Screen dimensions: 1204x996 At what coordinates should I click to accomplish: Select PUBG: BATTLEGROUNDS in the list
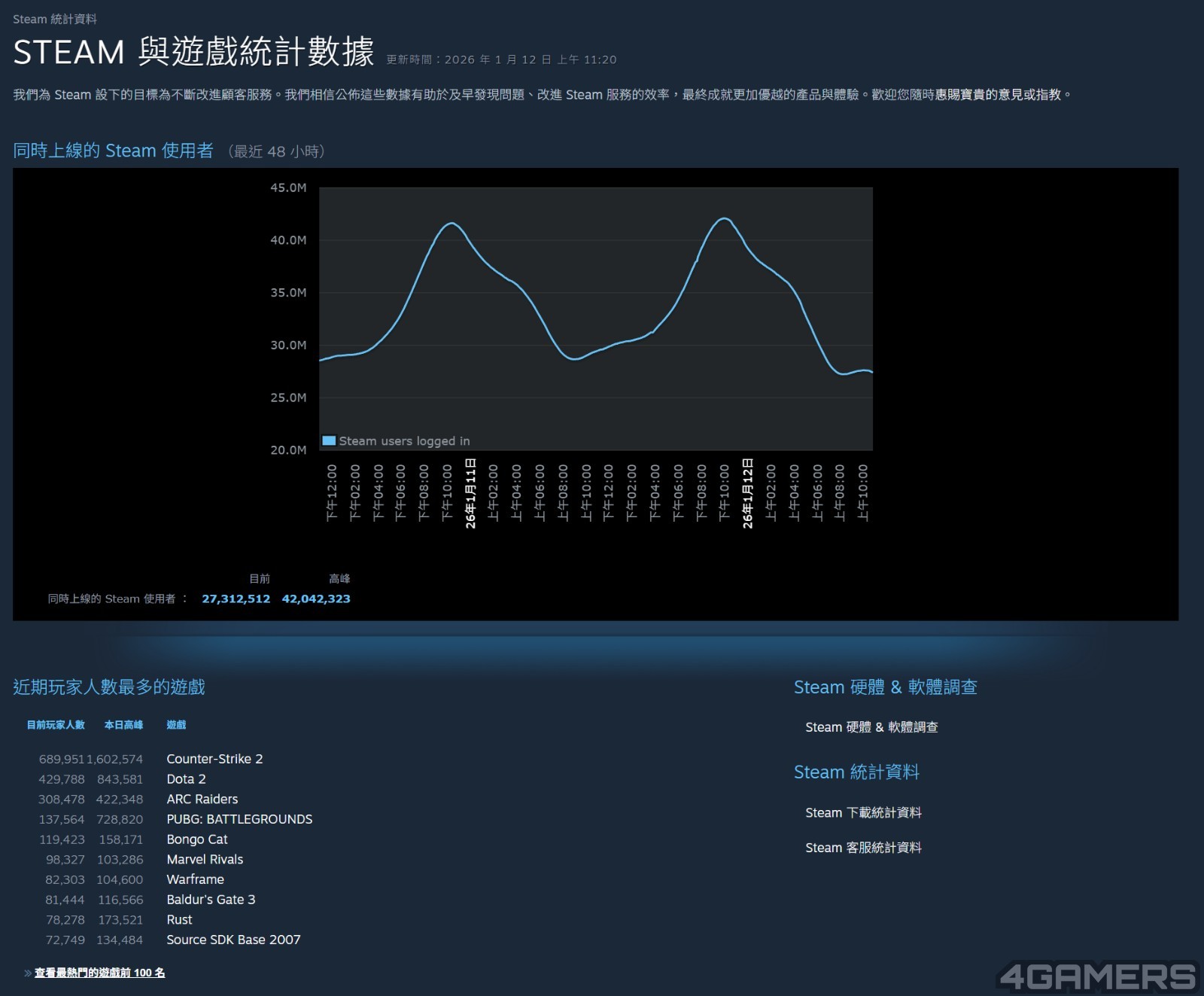[239, 819]
